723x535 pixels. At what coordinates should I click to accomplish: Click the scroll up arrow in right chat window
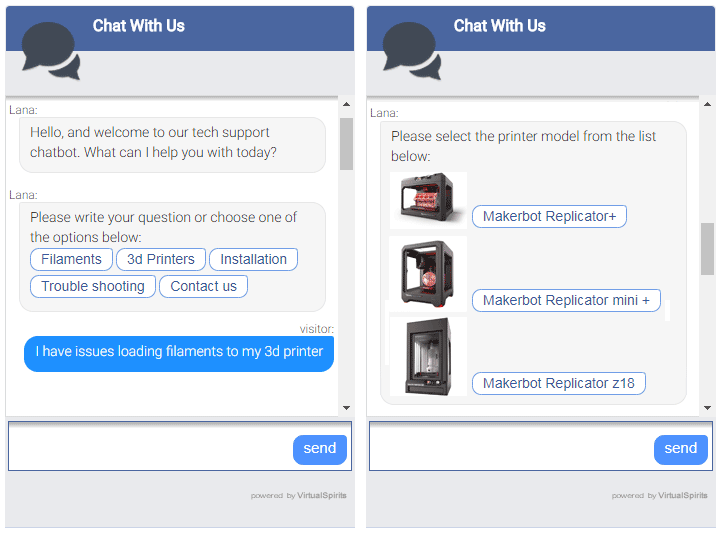point(707,104)
